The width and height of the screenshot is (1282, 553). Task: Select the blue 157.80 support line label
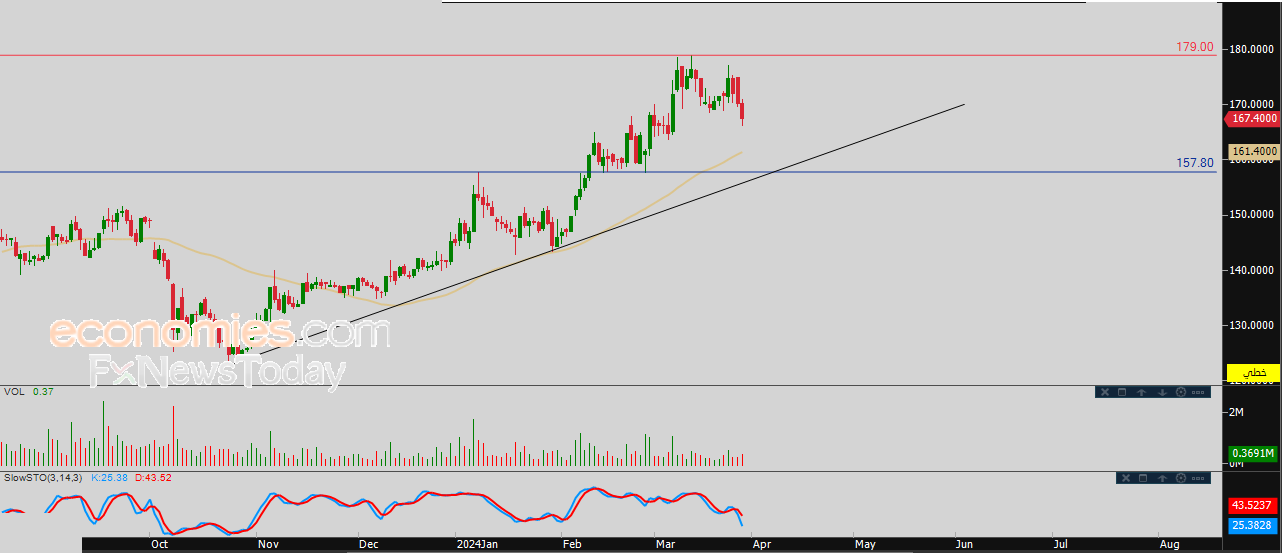coord(1194,162)
